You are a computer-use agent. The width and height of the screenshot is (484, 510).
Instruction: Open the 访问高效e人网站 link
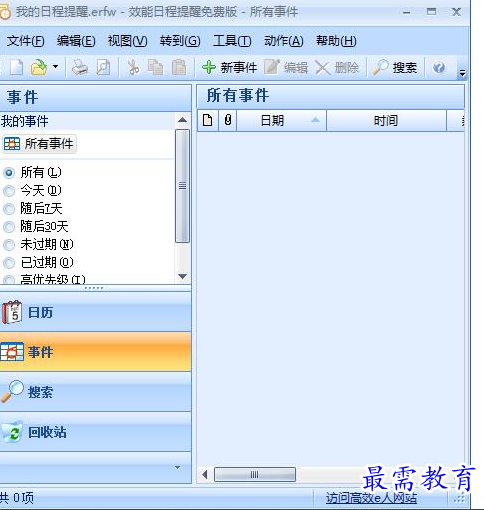tap(371, 498)
